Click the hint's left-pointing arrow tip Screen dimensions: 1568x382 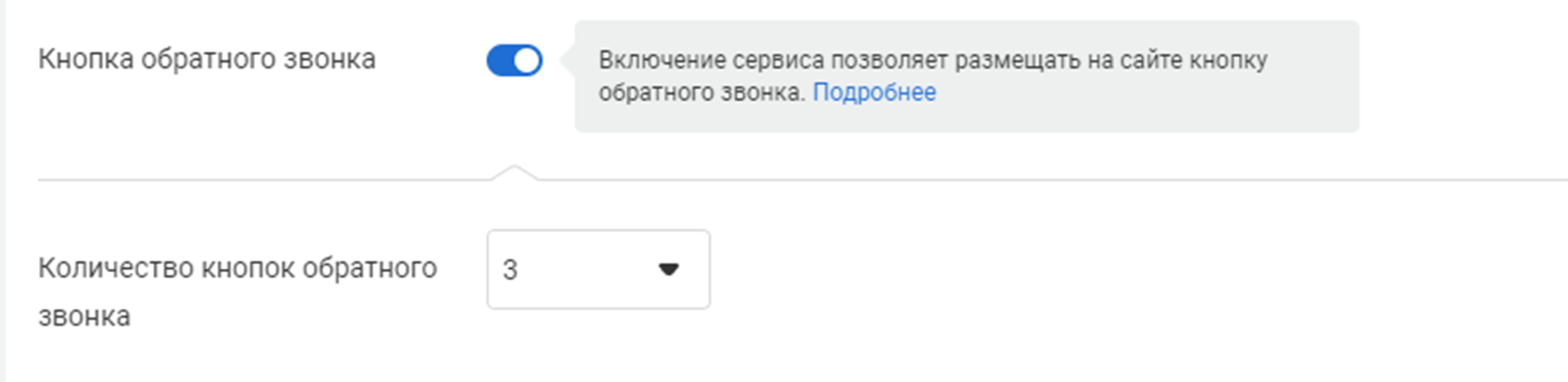pyautogui.click(x=564, y=60)
